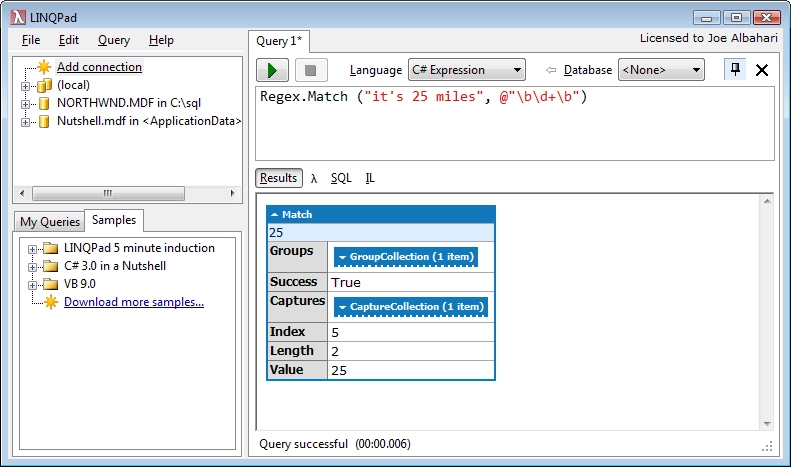Toggle the pin icon in the query toolbar

click(735, 70)
